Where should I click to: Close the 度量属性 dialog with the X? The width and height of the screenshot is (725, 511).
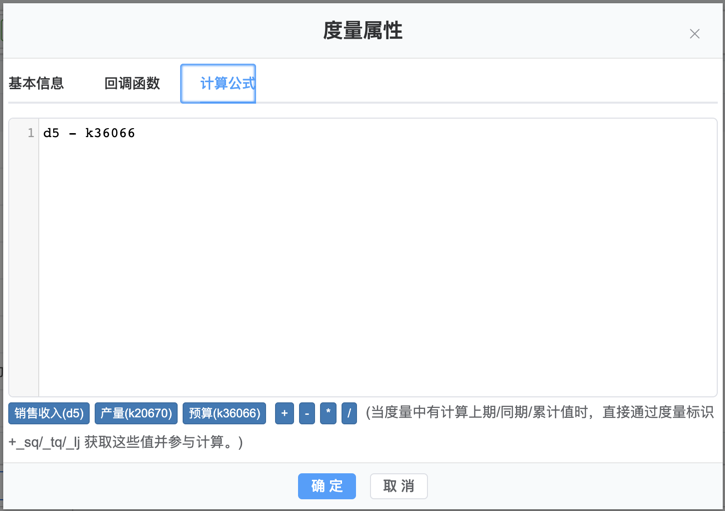694,34
